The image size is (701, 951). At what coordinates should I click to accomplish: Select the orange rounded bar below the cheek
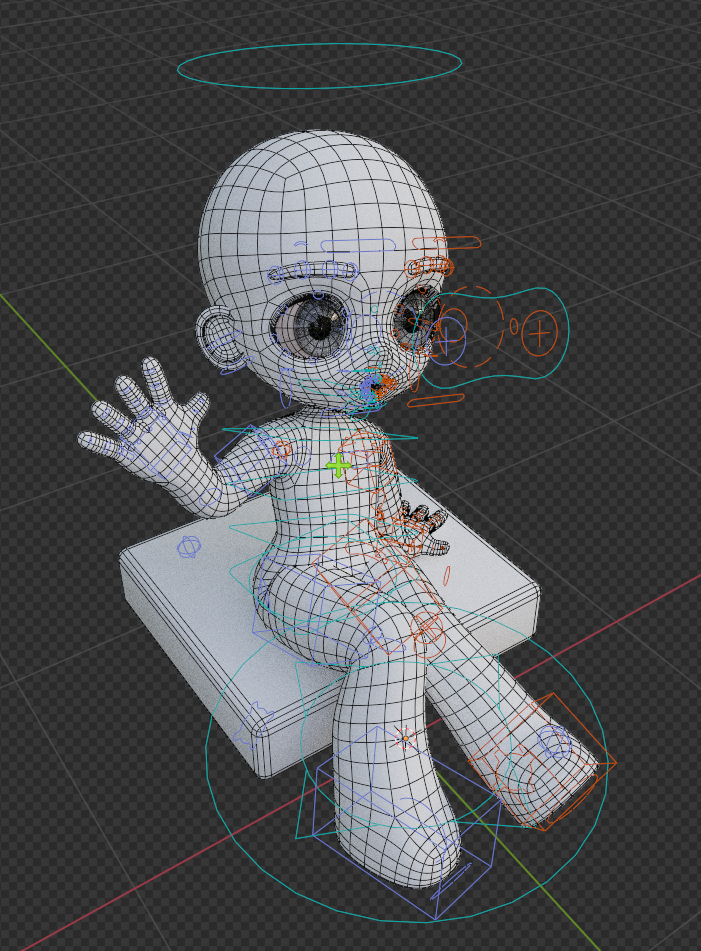tap(436, 400)
